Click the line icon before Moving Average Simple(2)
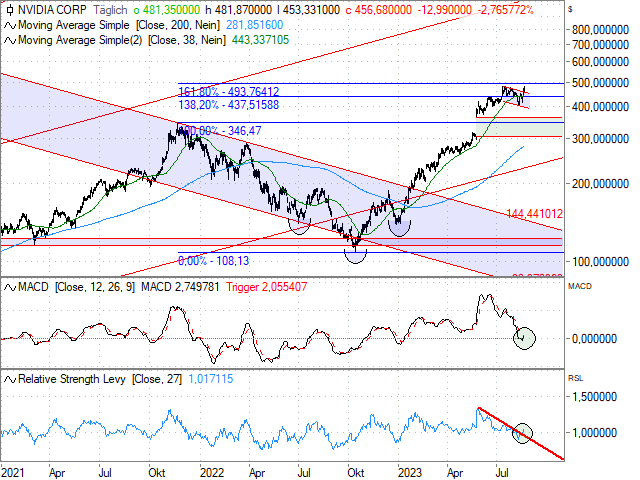Screen dimensions: 640x480 click(x=10, y=40)
